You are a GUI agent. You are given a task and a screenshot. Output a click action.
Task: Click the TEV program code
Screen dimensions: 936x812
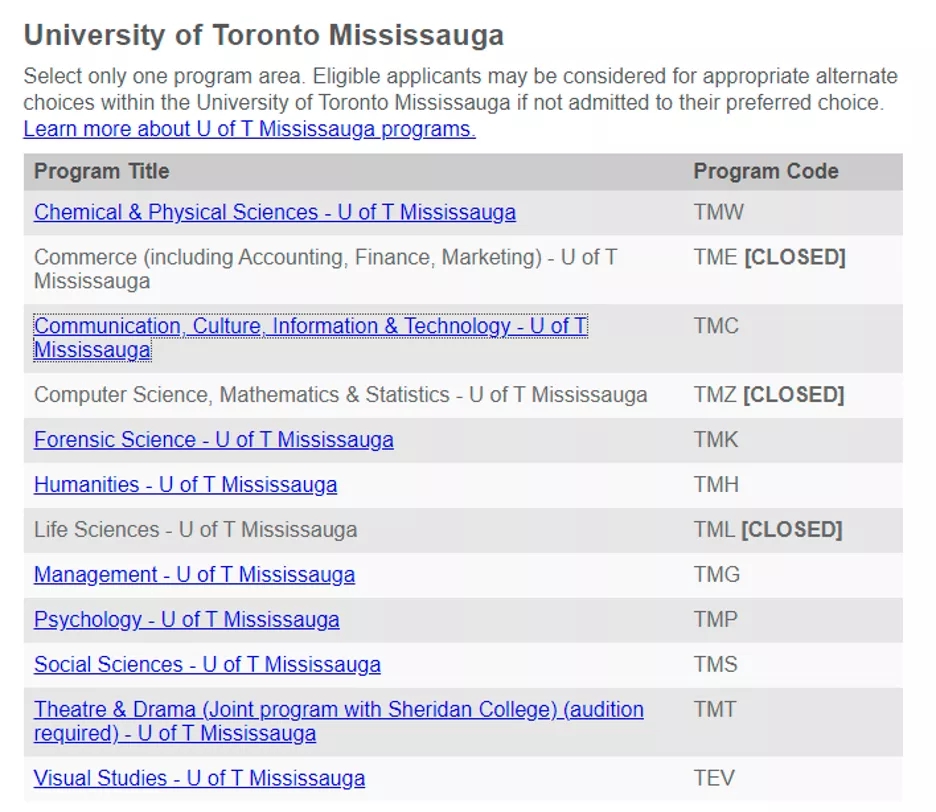714,779
